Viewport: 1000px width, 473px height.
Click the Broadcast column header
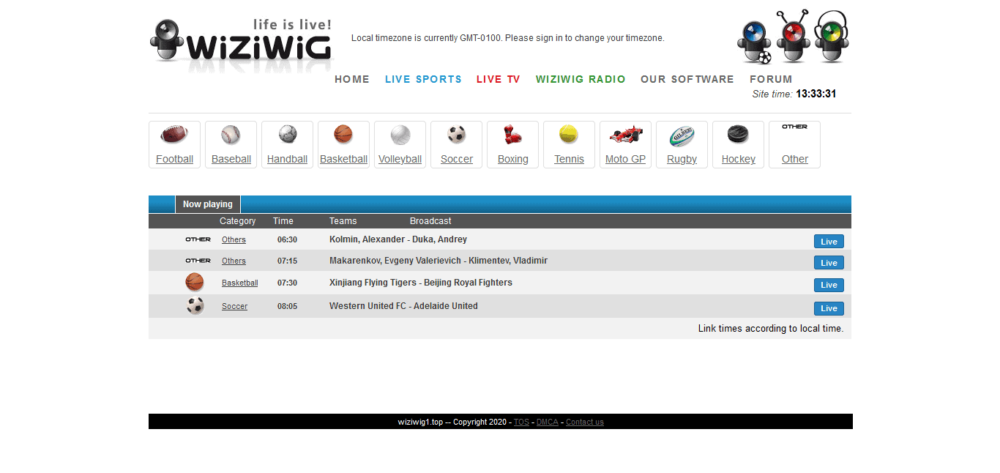[x=430, y=221]
